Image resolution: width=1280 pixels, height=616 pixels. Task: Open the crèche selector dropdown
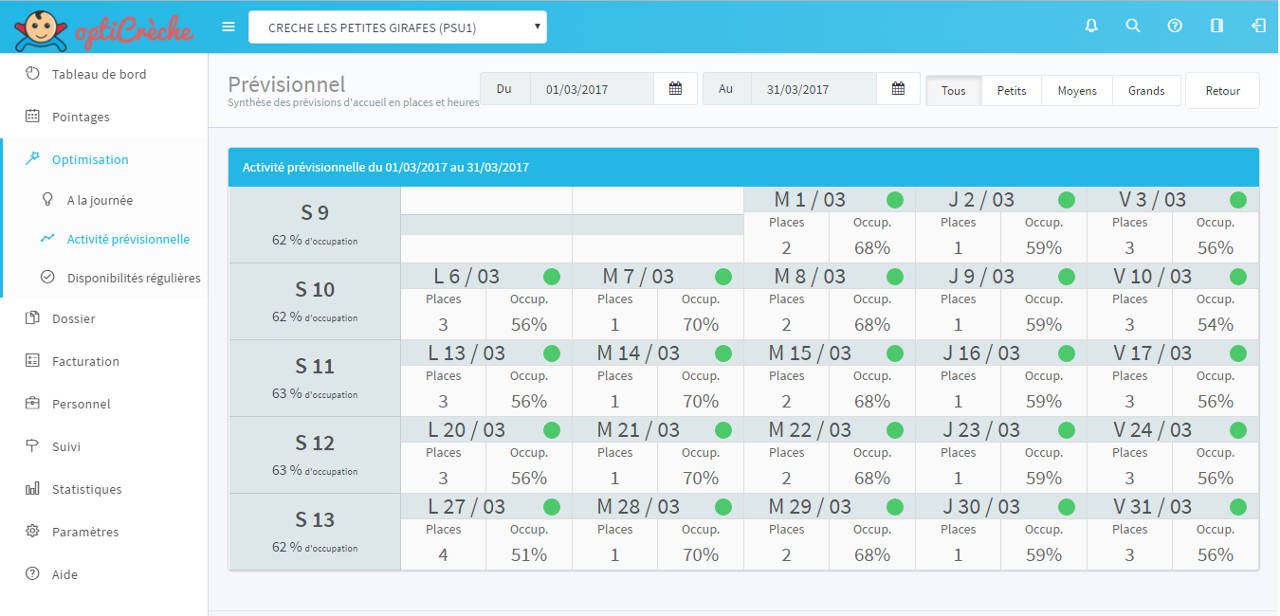tap(398, 27)
